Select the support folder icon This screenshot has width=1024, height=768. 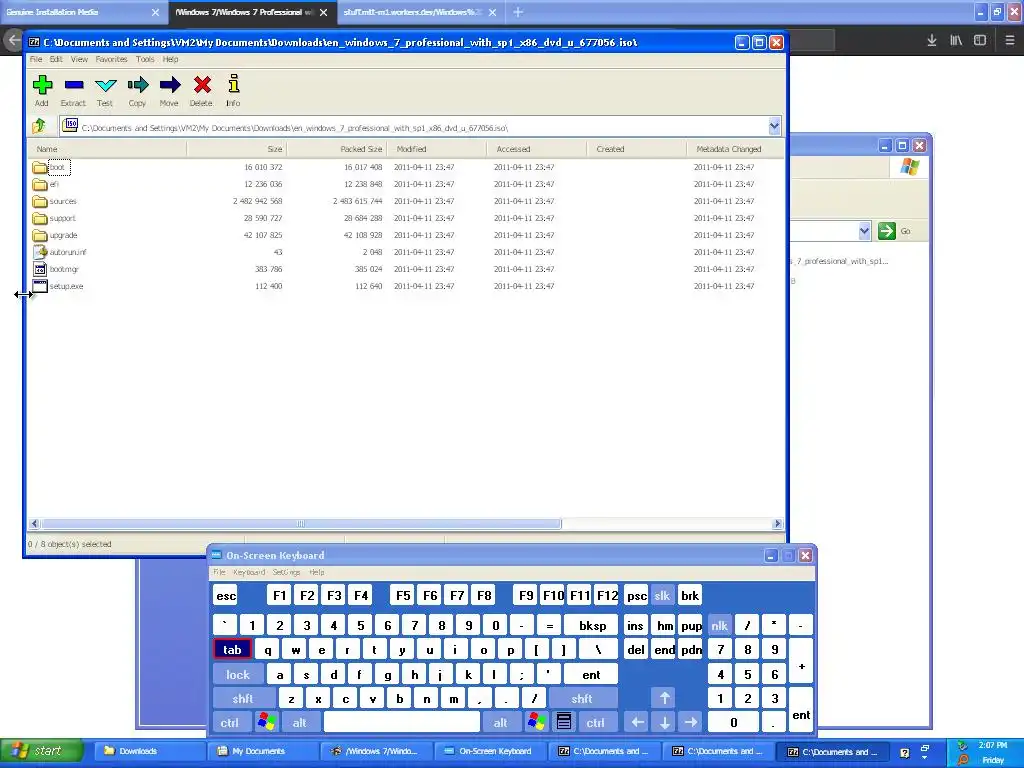coord(39,218)
